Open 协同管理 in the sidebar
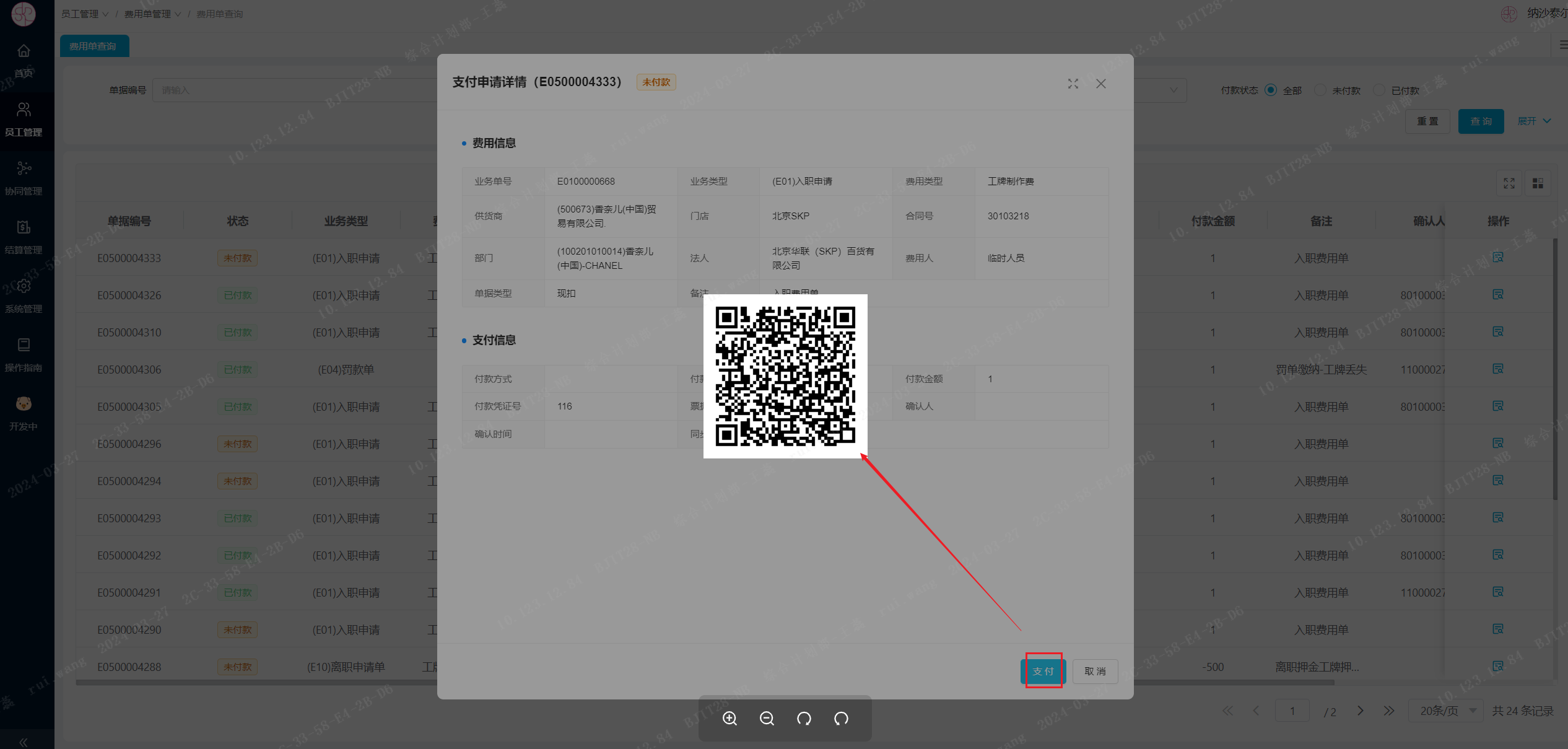The width and height of the screenshot is (1568, 749). tap(24, 179)
